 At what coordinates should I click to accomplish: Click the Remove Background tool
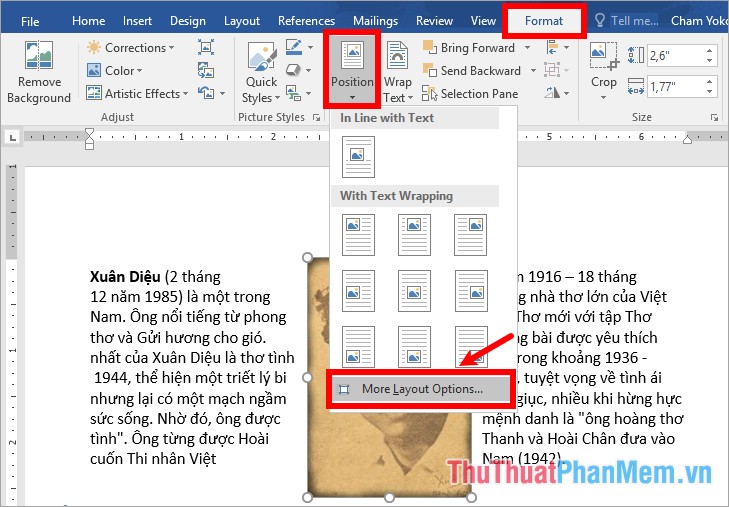point(39,72)
